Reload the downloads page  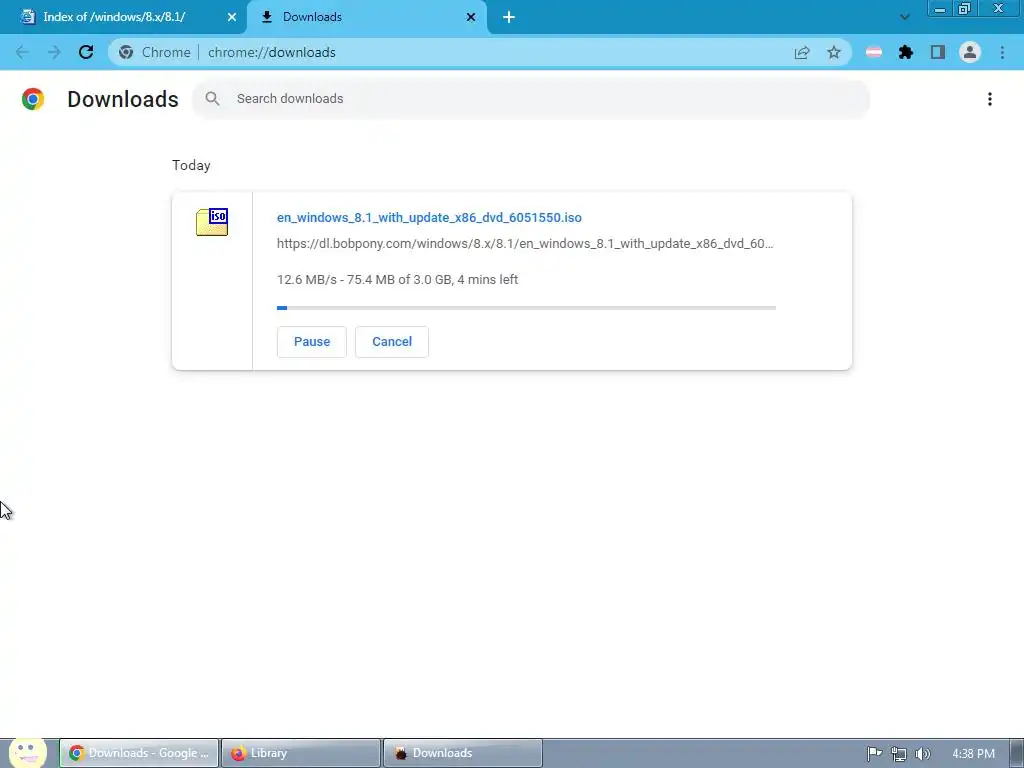[86, 52]
